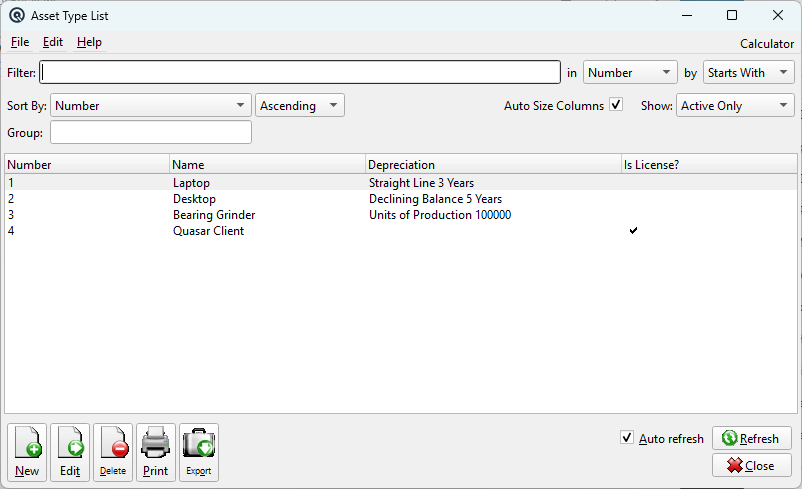This screenshot has width=802, height=489.
Task: Open the 'Ascending' sort order dropdown
Action: 300,105
